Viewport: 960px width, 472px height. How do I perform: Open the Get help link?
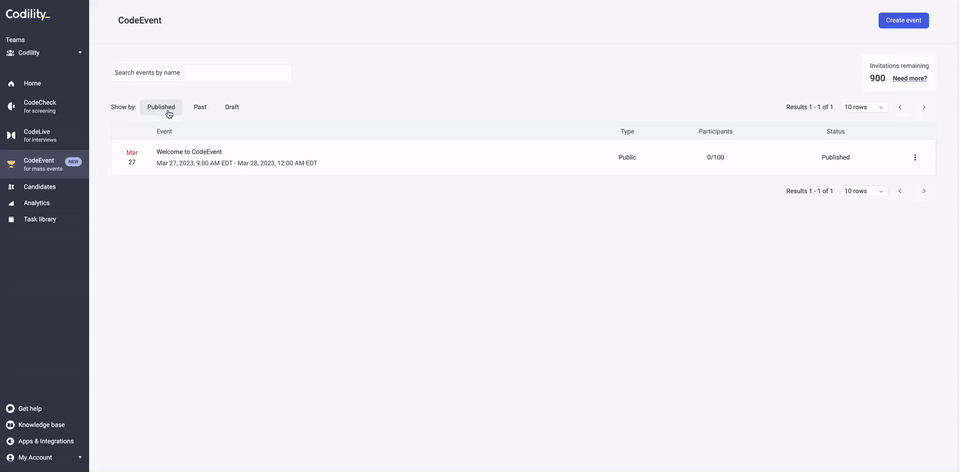30,408
